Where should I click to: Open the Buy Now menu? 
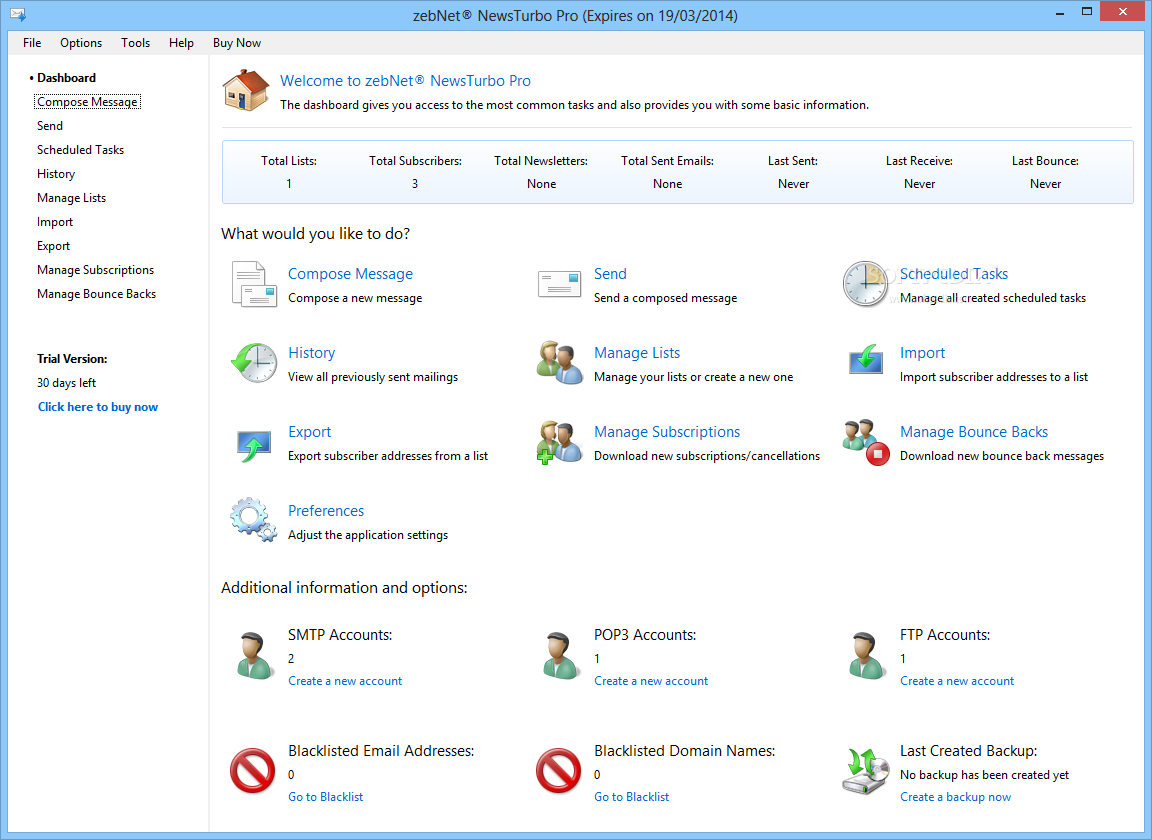click(x=237, y=43)
